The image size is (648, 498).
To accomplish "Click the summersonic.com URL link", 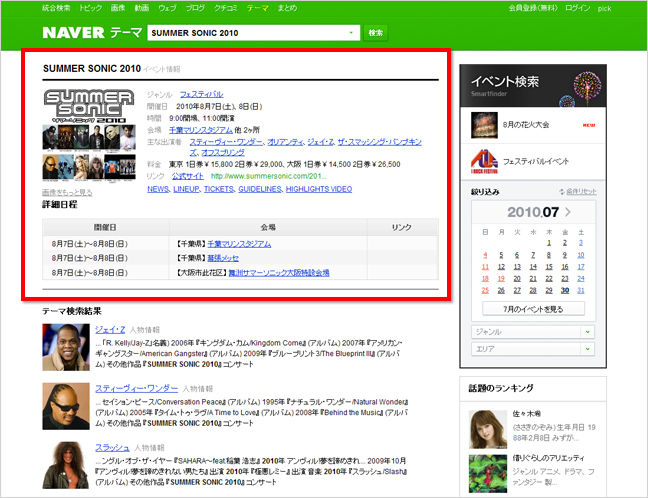I will coord(269,176).
